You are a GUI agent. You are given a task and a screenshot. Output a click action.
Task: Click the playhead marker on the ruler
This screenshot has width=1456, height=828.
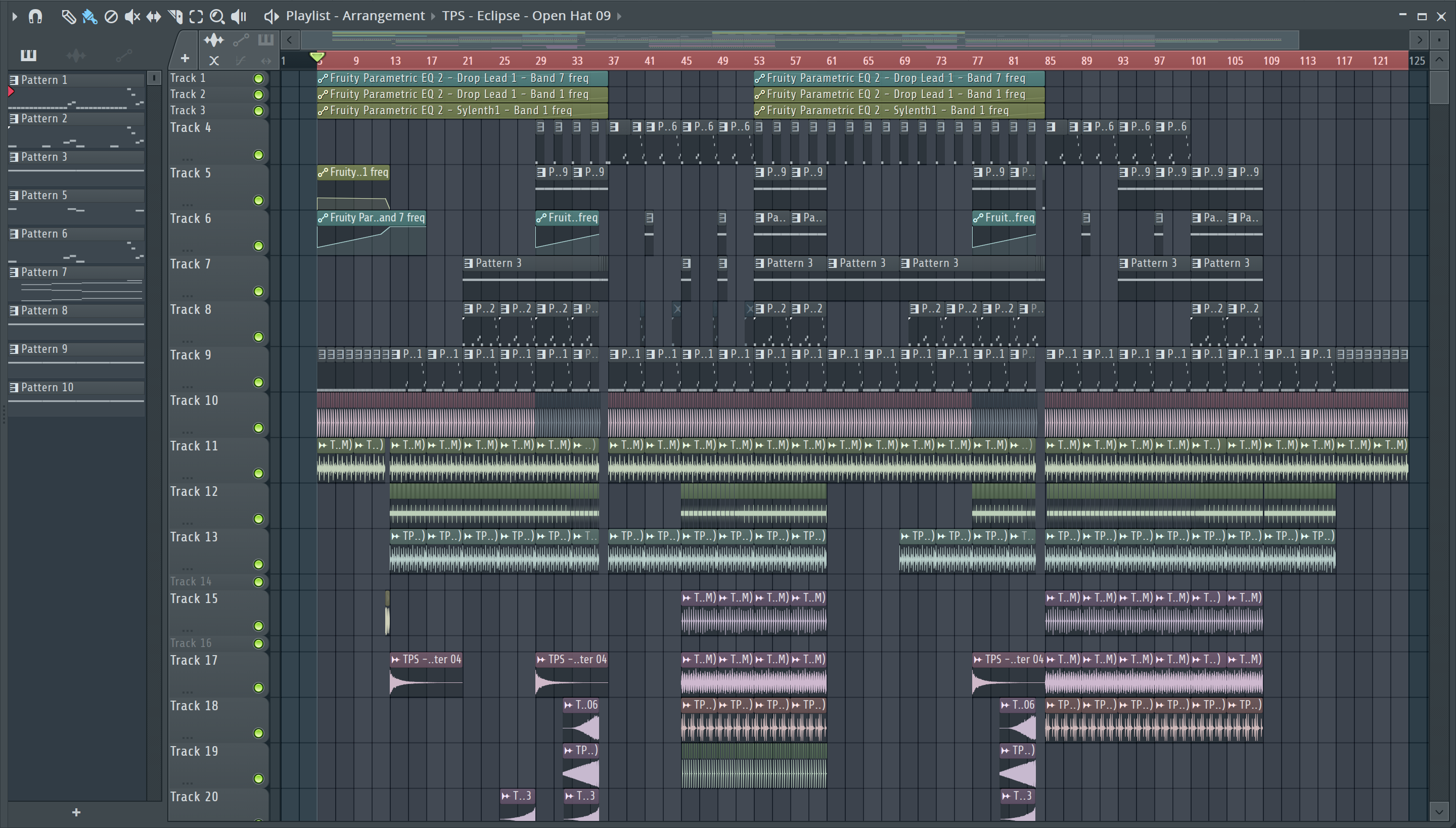[317, 57]
